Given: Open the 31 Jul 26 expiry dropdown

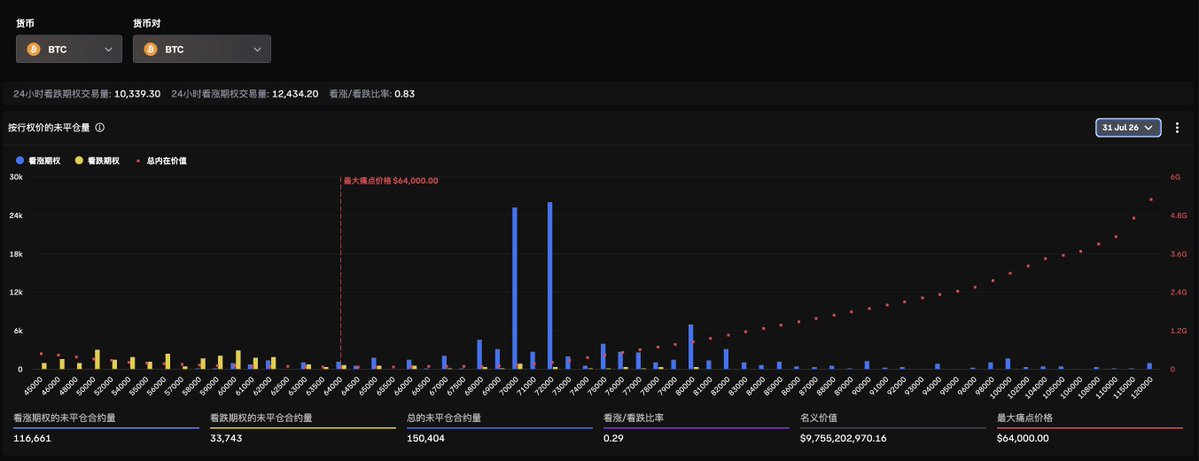Looking at the screenshot, I should (1128, 128).
